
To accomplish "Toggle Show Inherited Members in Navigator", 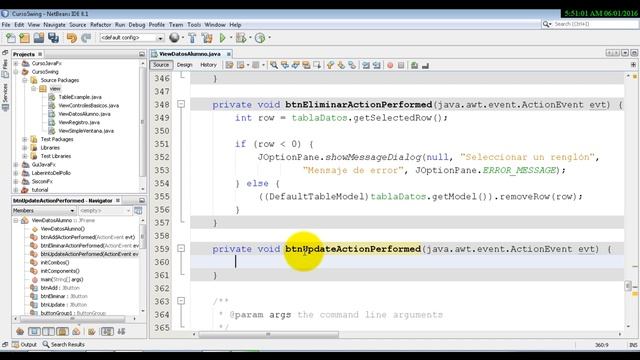I will (20, 331).
